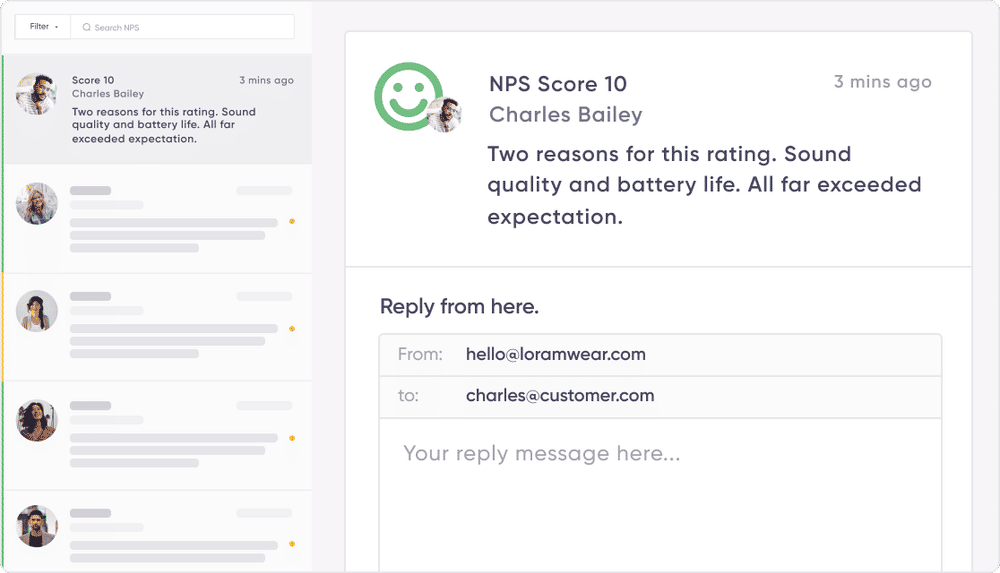Click orange dot on fifth response
Image resolution: width=1000 pixels, height=573 pixels.
292,544
